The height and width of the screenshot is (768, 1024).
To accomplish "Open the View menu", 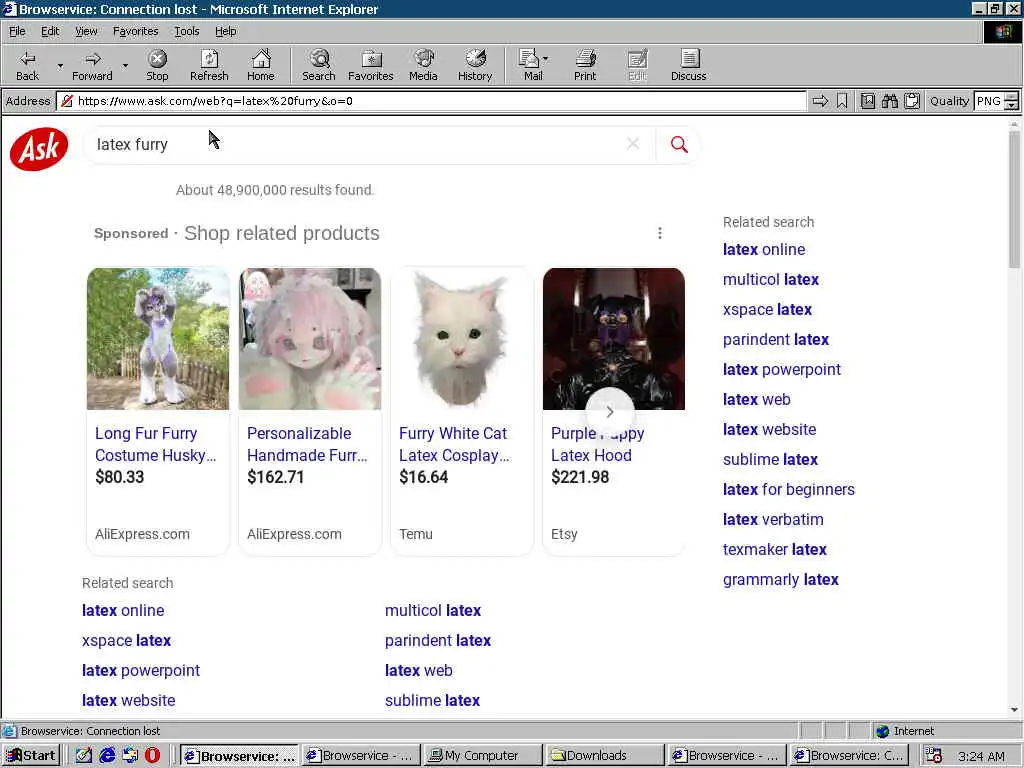I will click(x=86, y=31).
